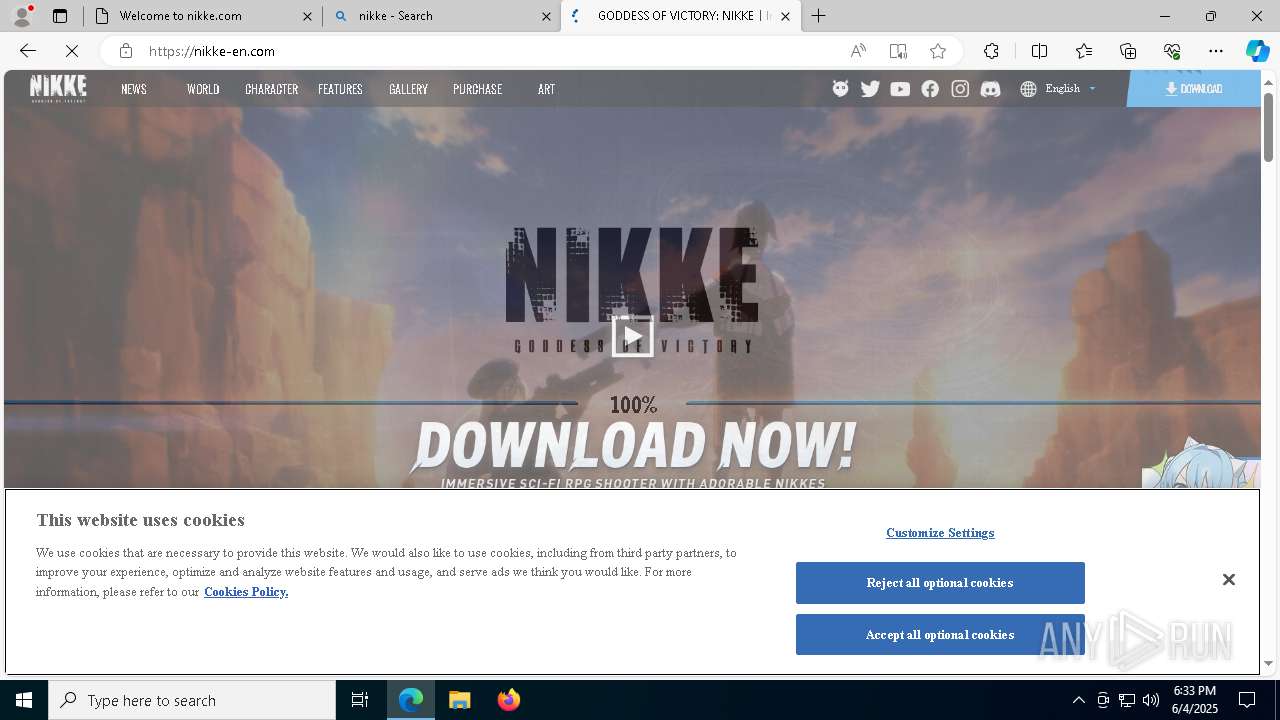Open volume control in tray

(x=1151, y=700)
